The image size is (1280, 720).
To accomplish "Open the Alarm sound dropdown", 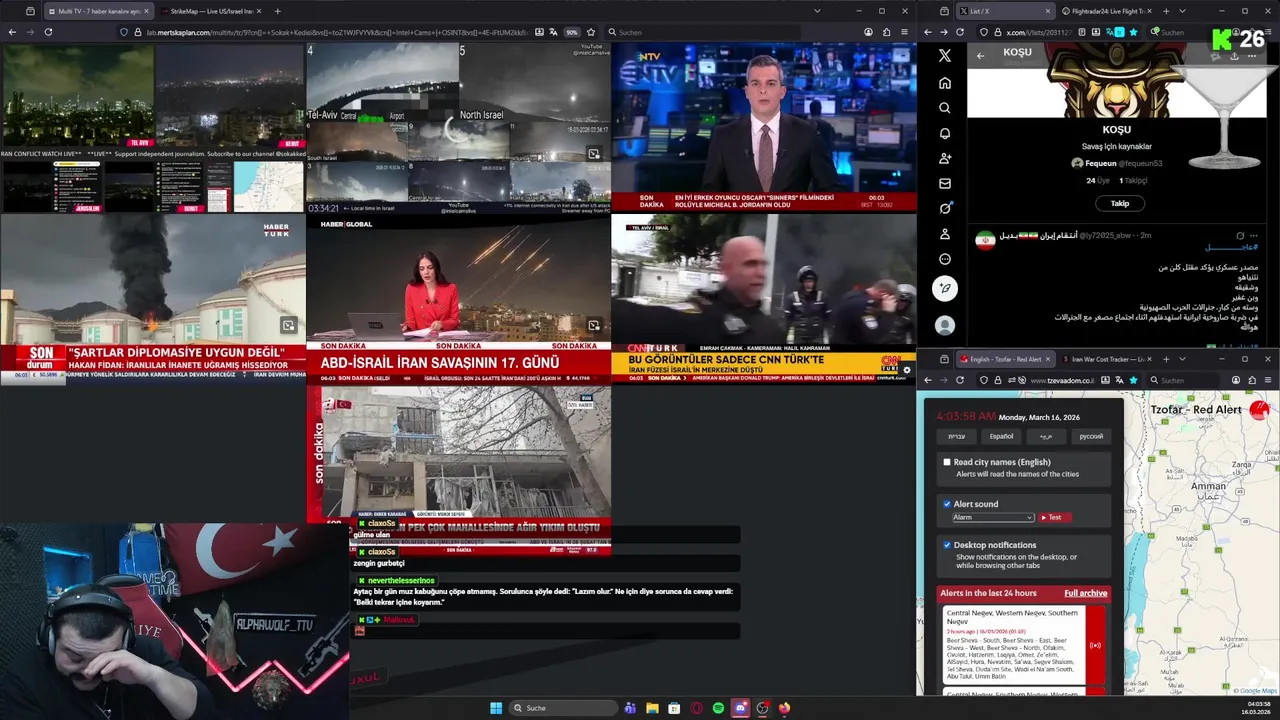I will click(x=992, y=517).
